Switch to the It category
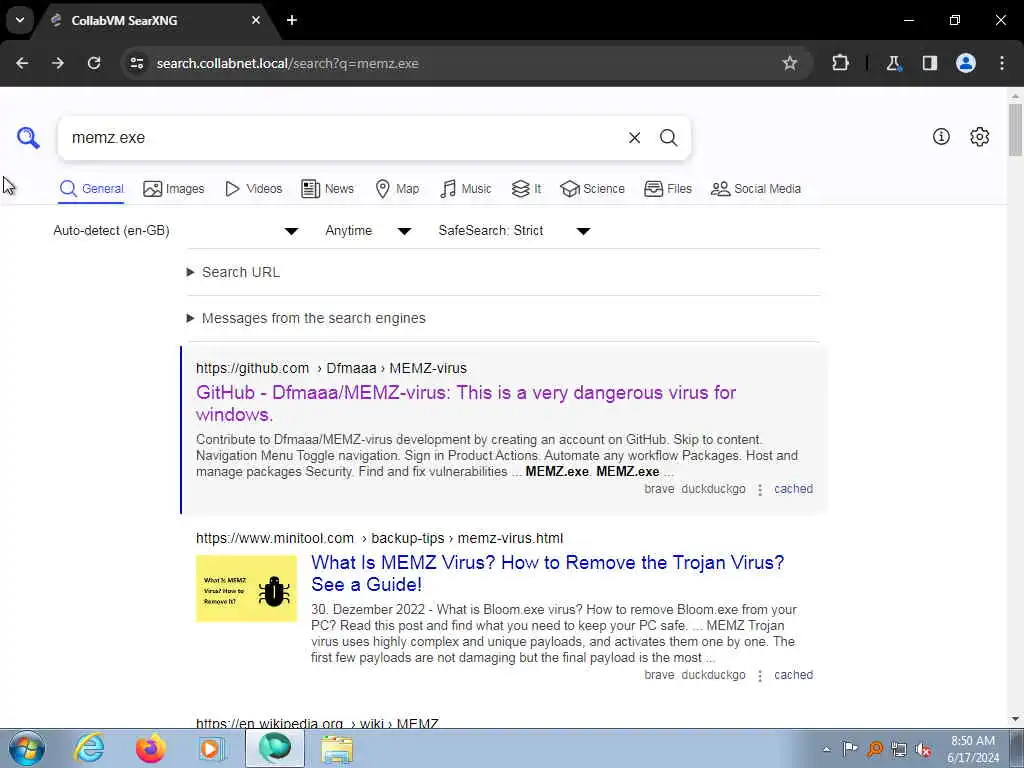The width and height of the screenshot is (1024, 768). [x=526, y=189]
